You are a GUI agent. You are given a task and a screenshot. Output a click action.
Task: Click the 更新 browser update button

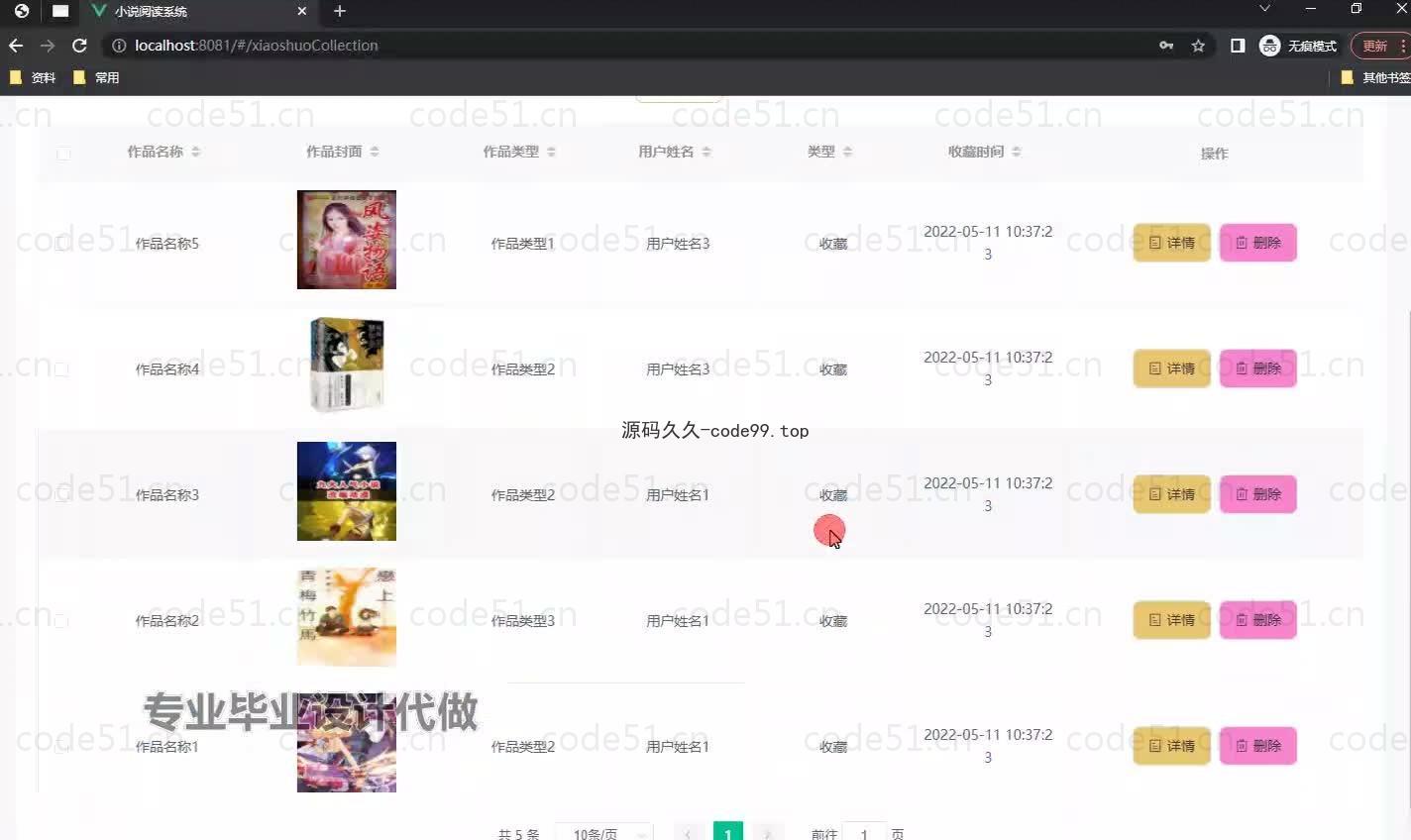(1375, 46)
